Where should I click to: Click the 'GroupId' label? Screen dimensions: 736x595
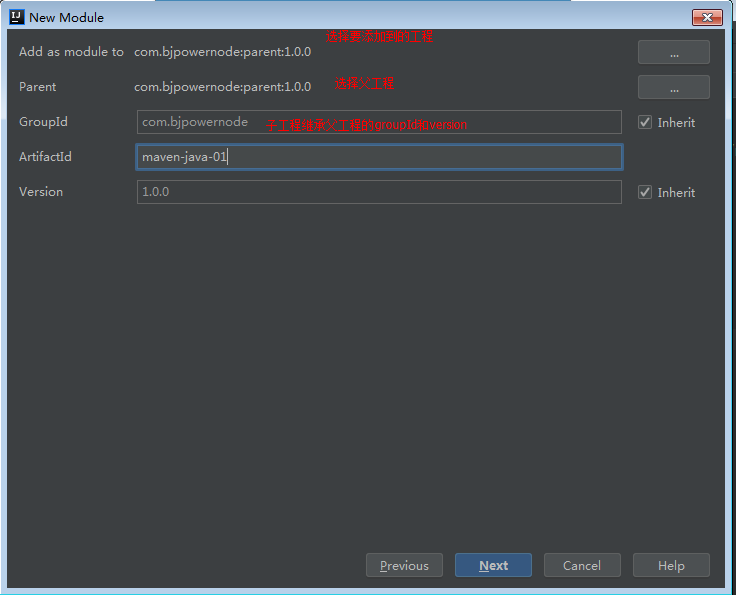coord(43,122)
